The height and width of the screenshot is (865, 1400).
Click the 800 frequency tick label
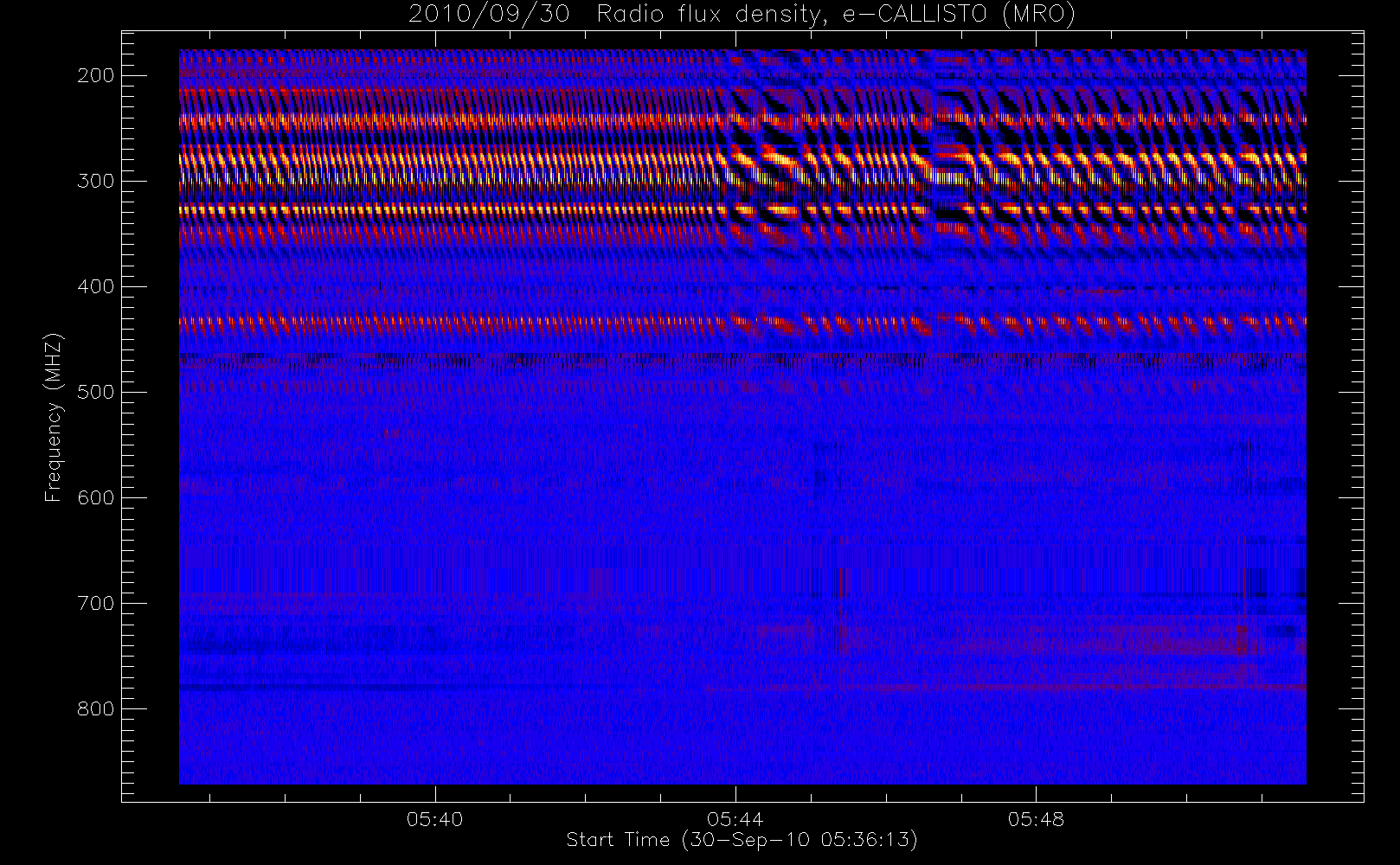(x=96, y=708)
